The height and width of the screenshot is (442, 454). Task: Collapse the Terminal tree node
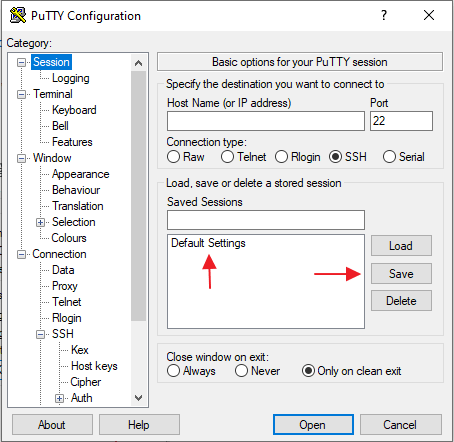(21, 95)
